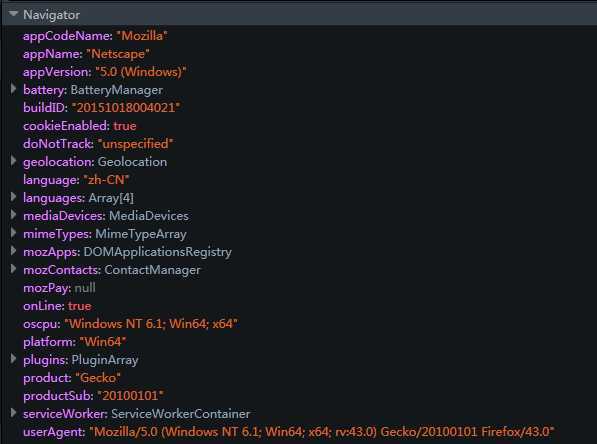Select the appVersion property name

coord(57,72)
